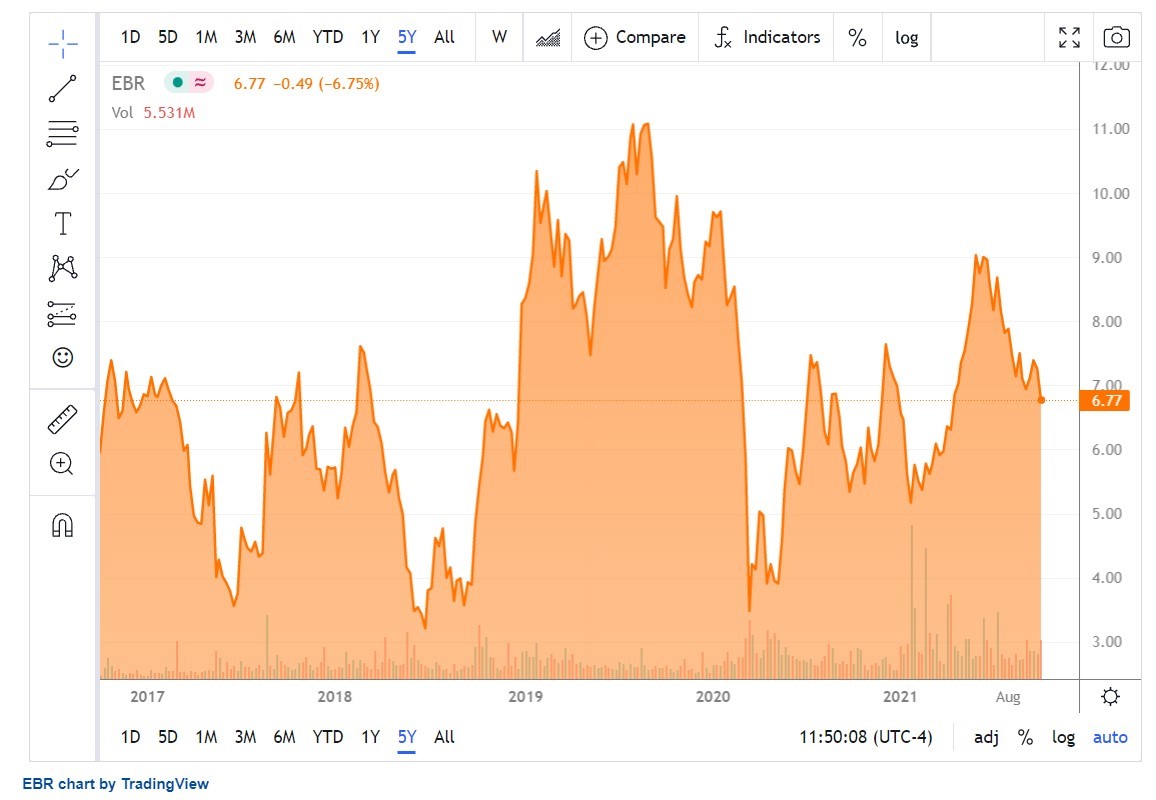Toggle percent scale in top toolbar
The height and width of the screenshot is (800, 1156).
click(857, 38)
